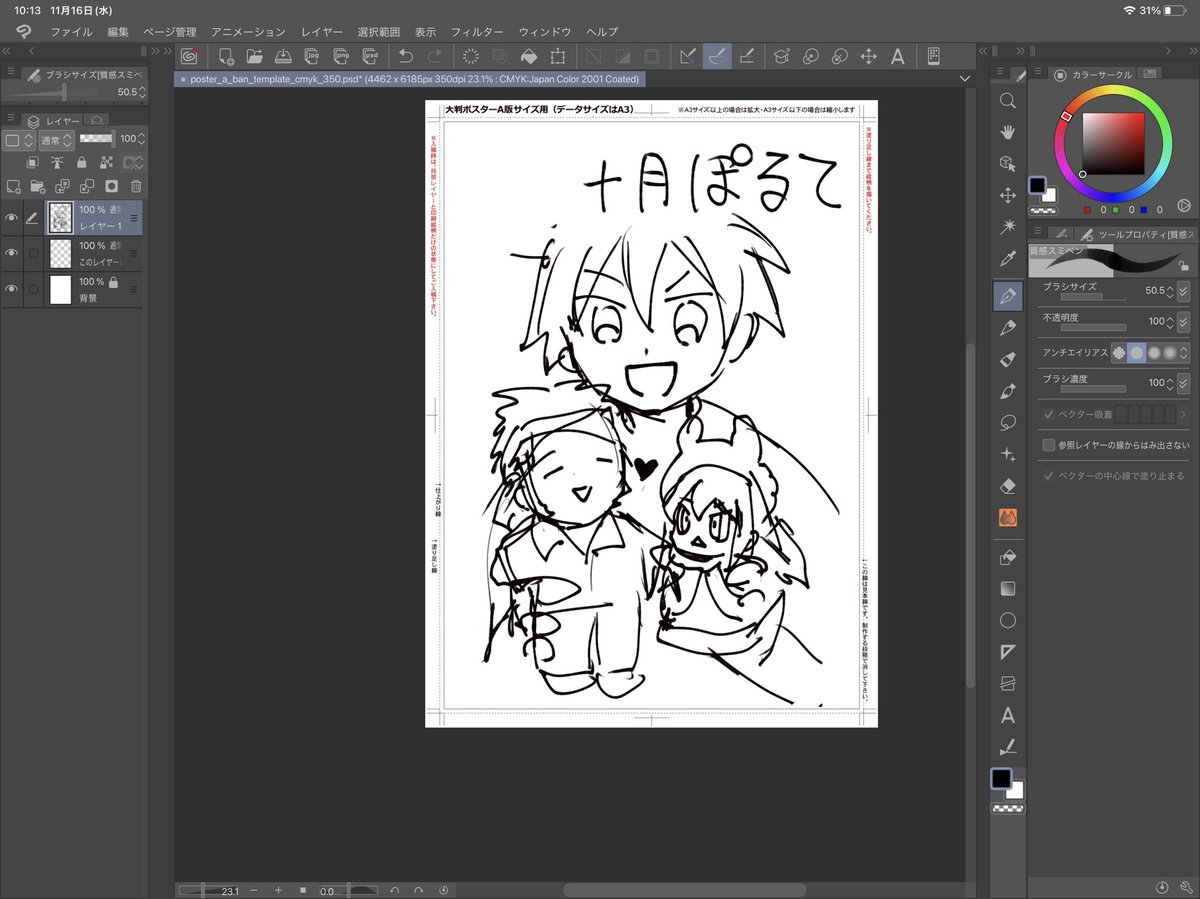
Task: Click the Fill bucket icon in command bar
Action: (x=529, y=56)
